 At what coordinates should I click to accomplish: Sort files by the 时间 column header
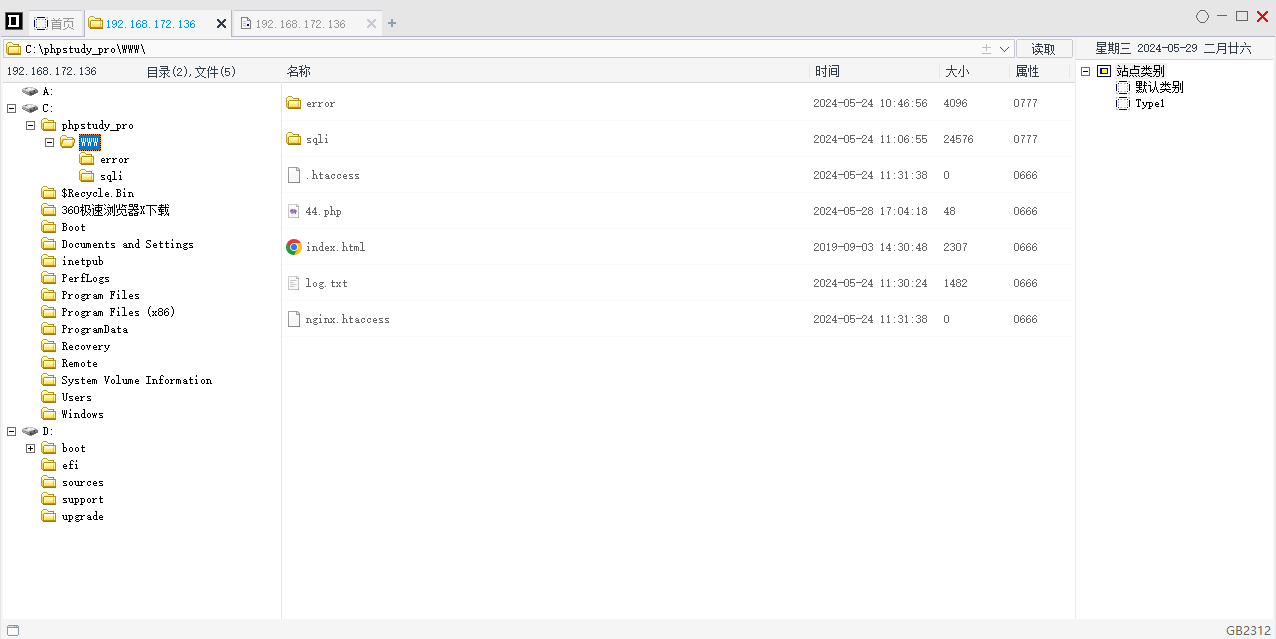click(827, 71)
